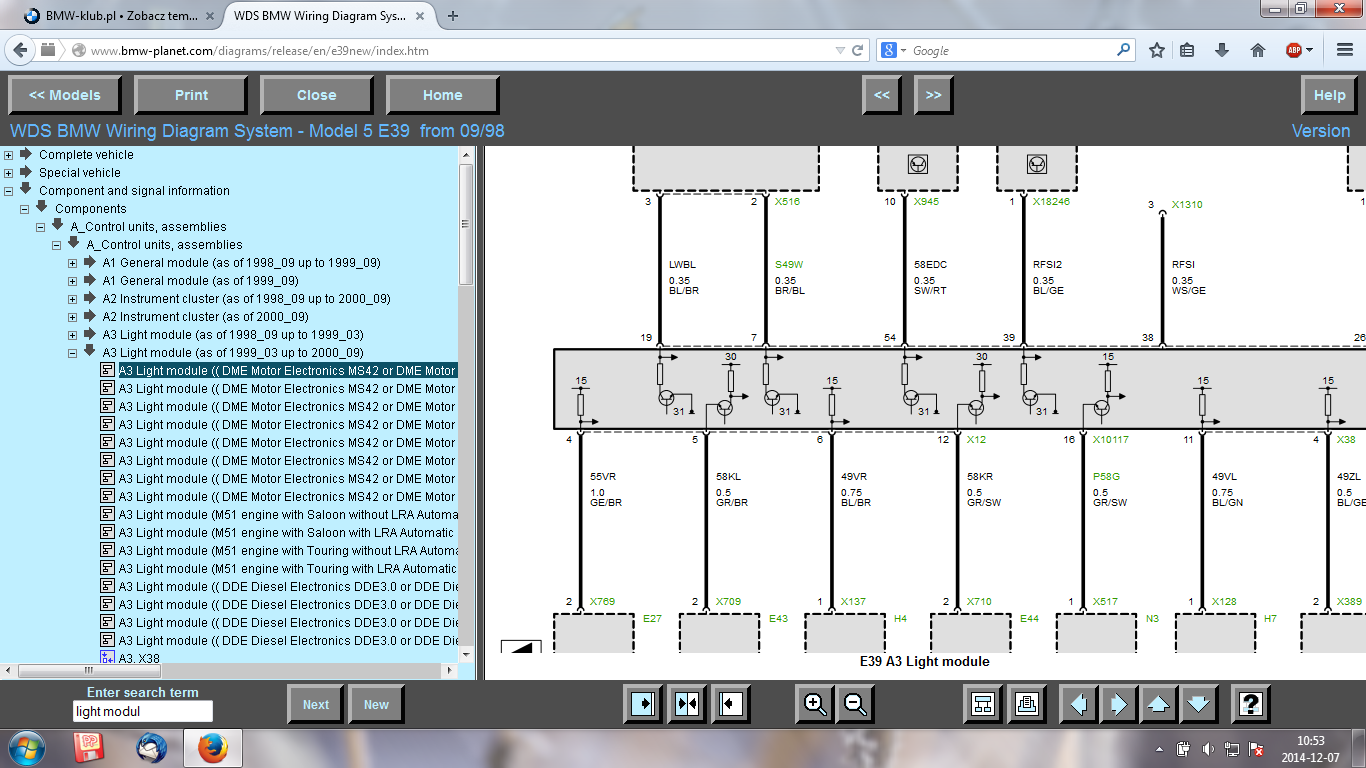Screen dimensions: 1366x768
Task: Open Thunderbird from the taskbar
Action: (151, 748)
